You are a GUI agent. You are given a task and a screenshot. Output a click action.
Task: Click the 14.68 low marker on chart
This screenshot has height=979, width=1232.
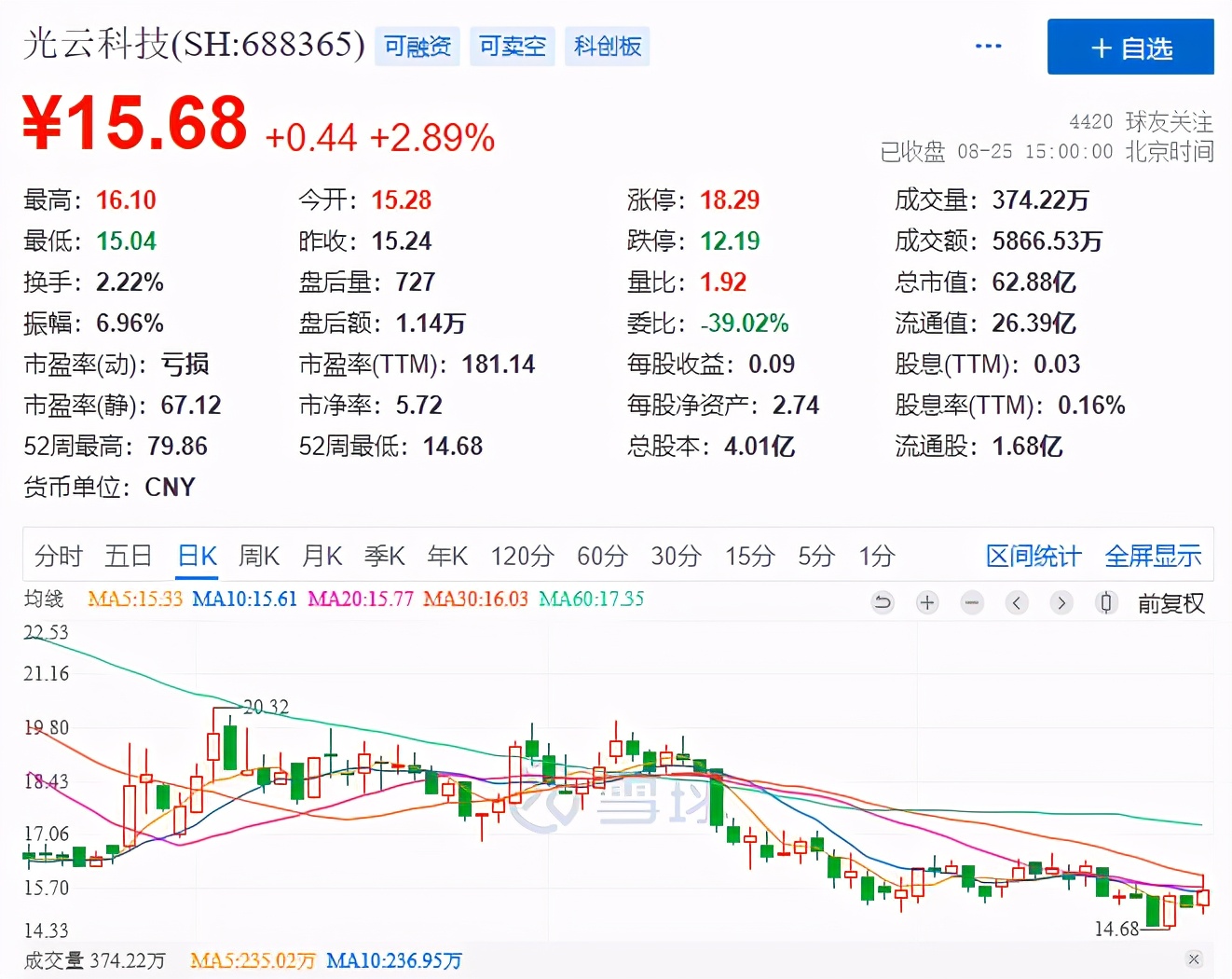click(1116, 929)
